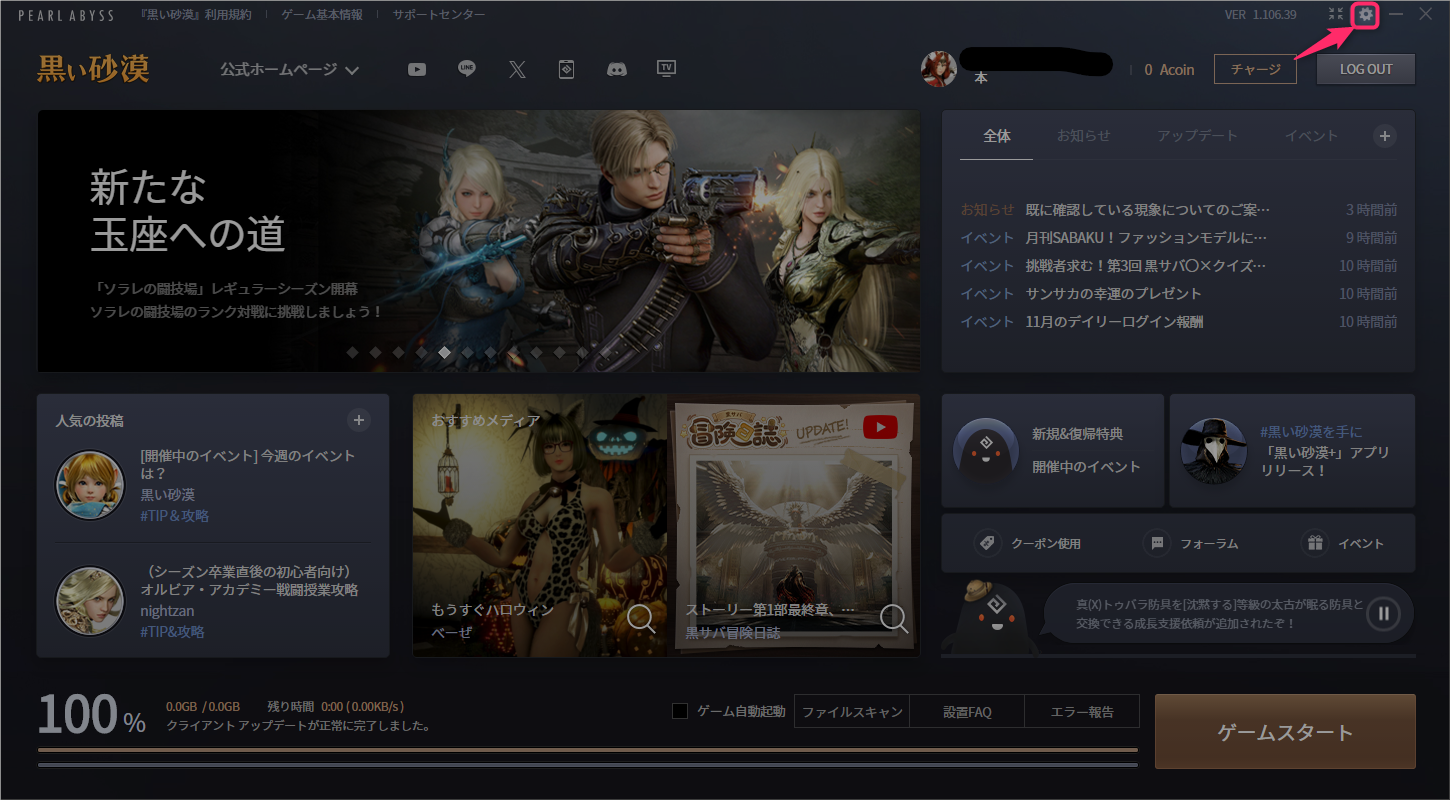1450x800 pixels.
Task: Switch to the お知らせ tab
Action: (x=1084, y=136)
